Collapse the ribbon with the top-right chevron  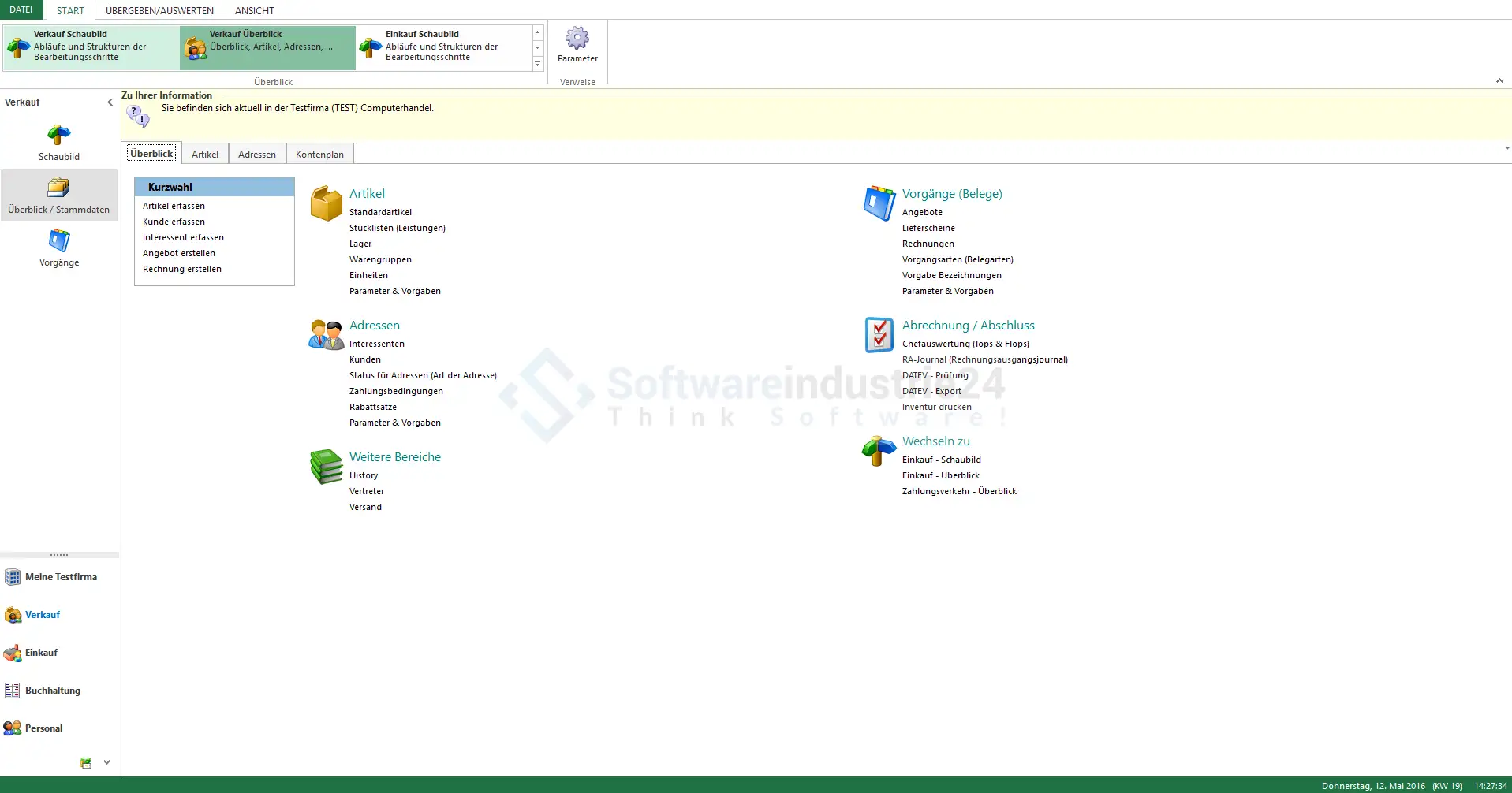tap(1499, 81)
